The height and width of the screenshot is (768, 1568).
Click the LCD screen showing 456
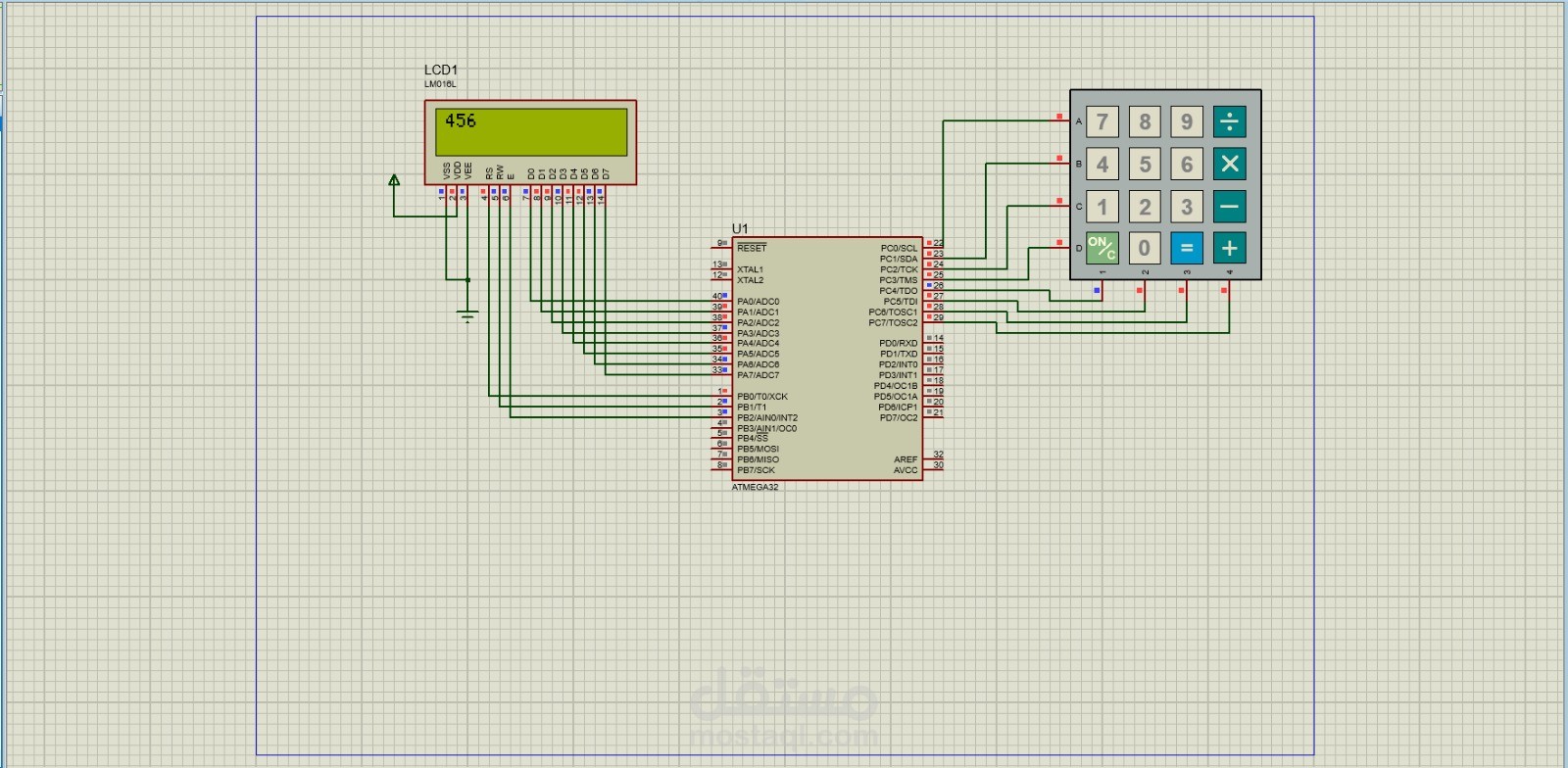click(x=531, y=132)
